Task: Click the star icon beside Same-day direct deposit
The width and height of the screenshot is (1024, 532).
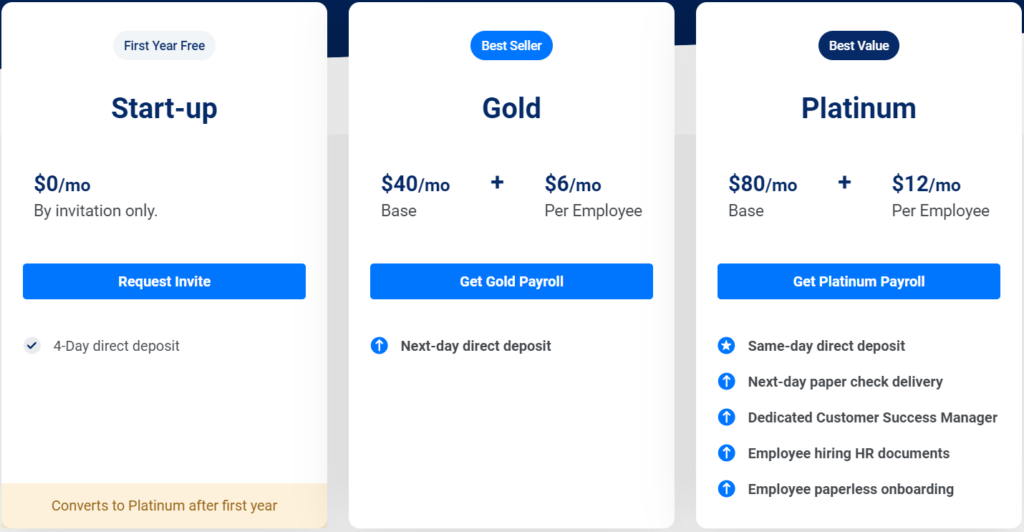Action: coord(726,346)
